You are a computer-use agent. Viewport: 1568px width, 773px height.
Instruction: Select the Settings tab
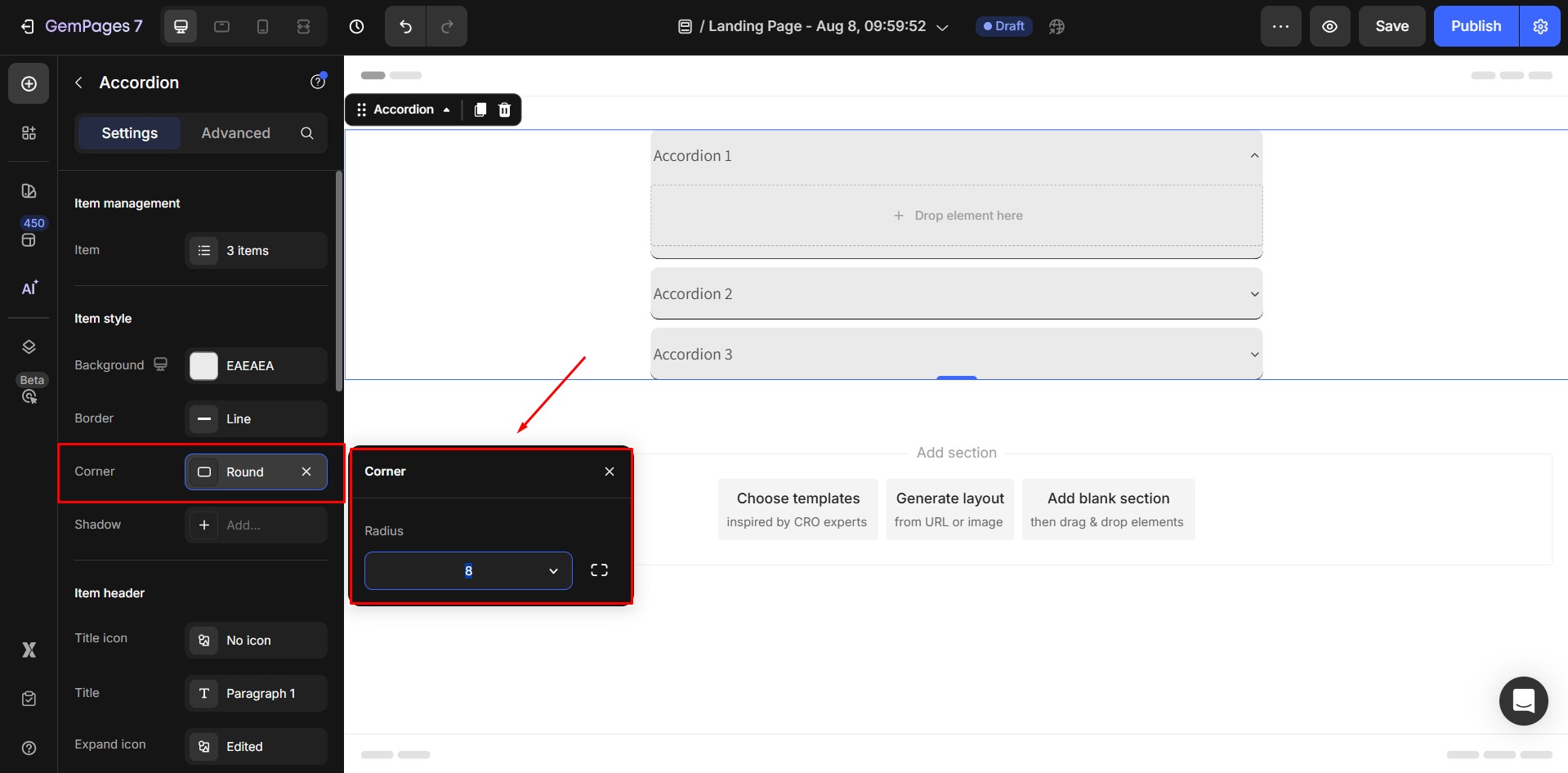tap(129, 133)
